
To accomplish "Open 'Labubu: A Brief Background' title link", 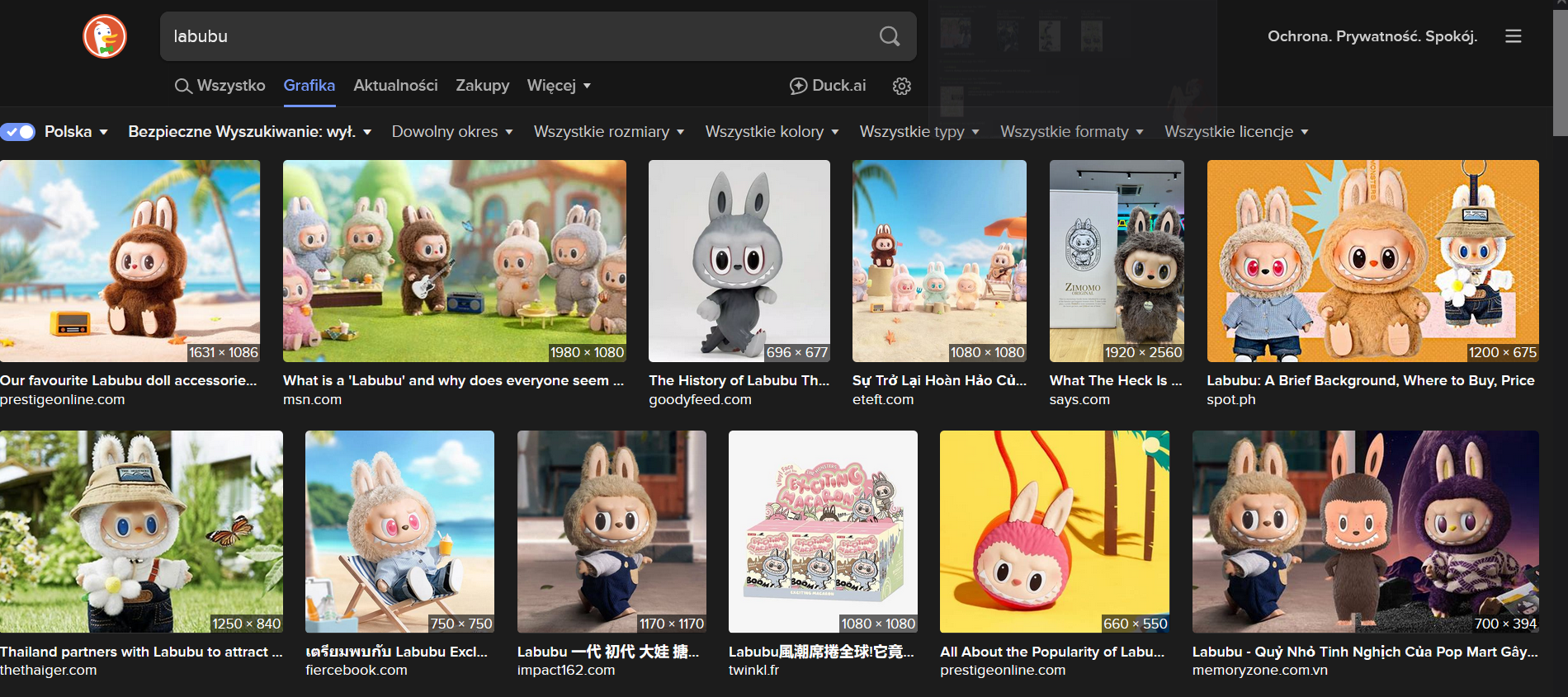I will [x=1371, y=380].
